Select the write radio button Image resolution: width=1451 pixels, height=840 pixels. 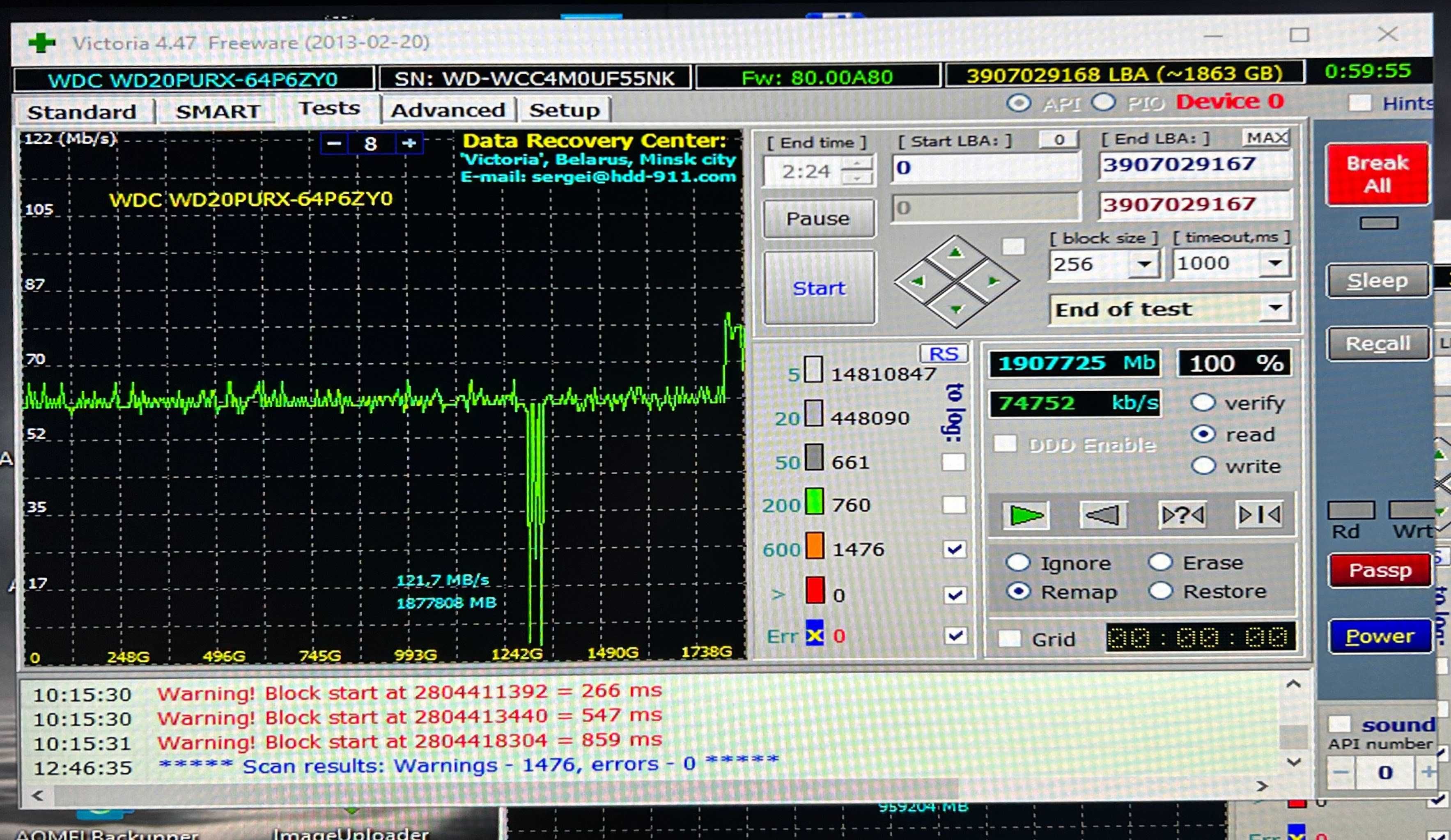[1204, 465]
